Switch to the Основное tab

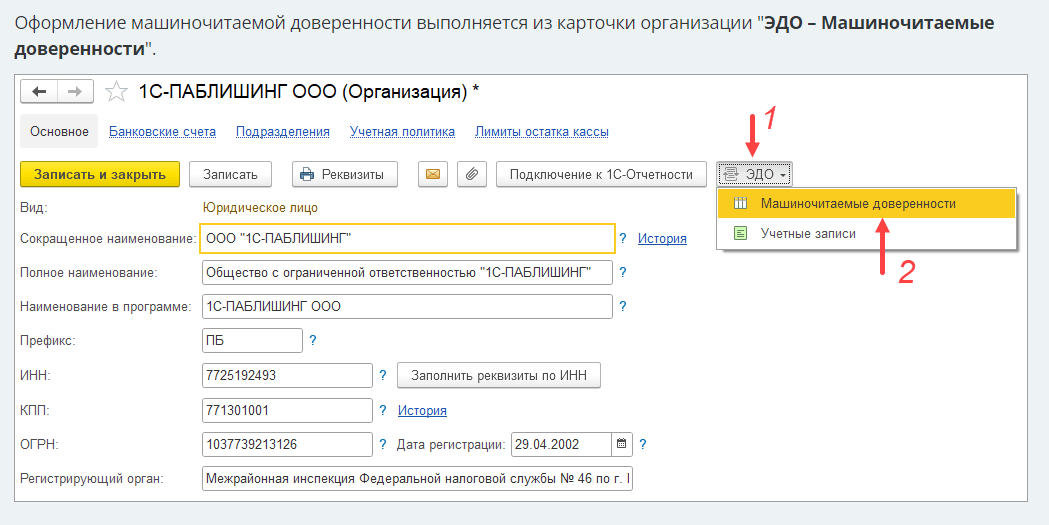click(x=60, y=132)
